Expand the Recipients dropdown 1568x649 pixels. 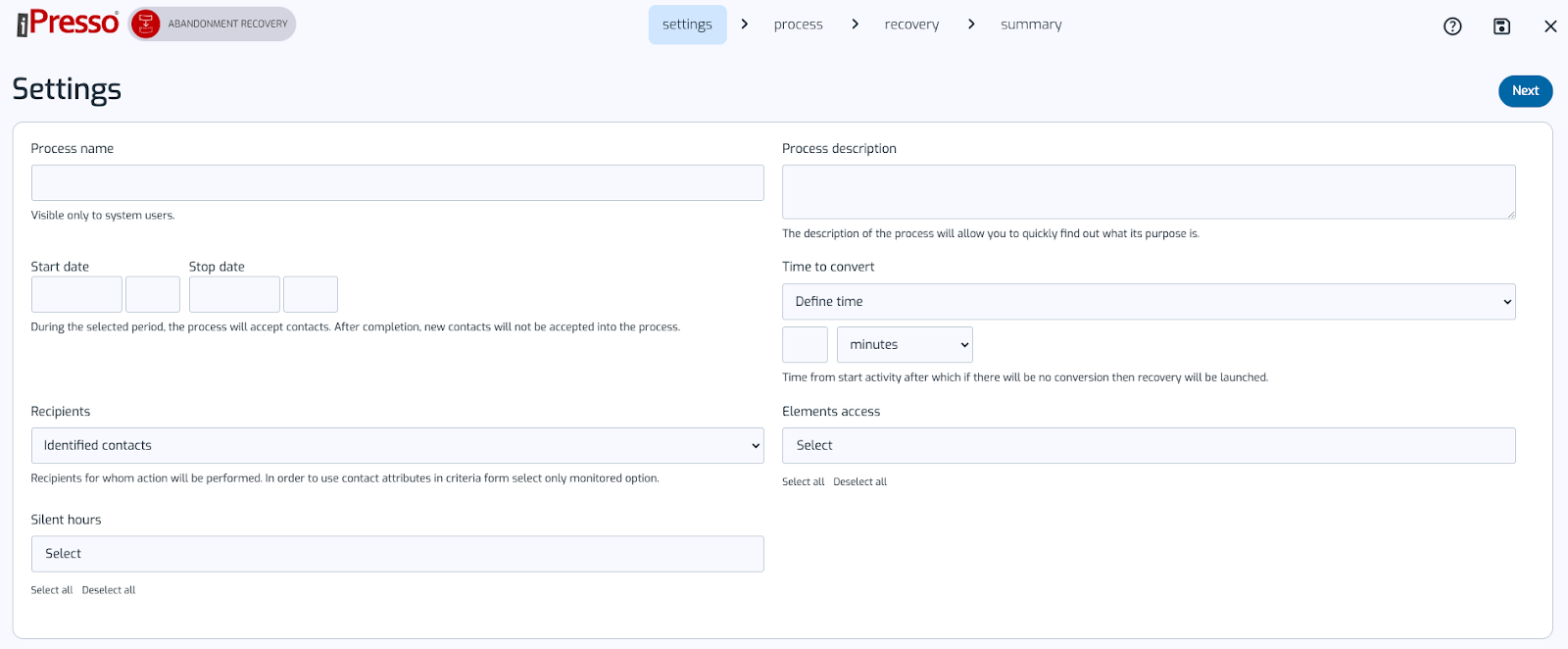397,446
